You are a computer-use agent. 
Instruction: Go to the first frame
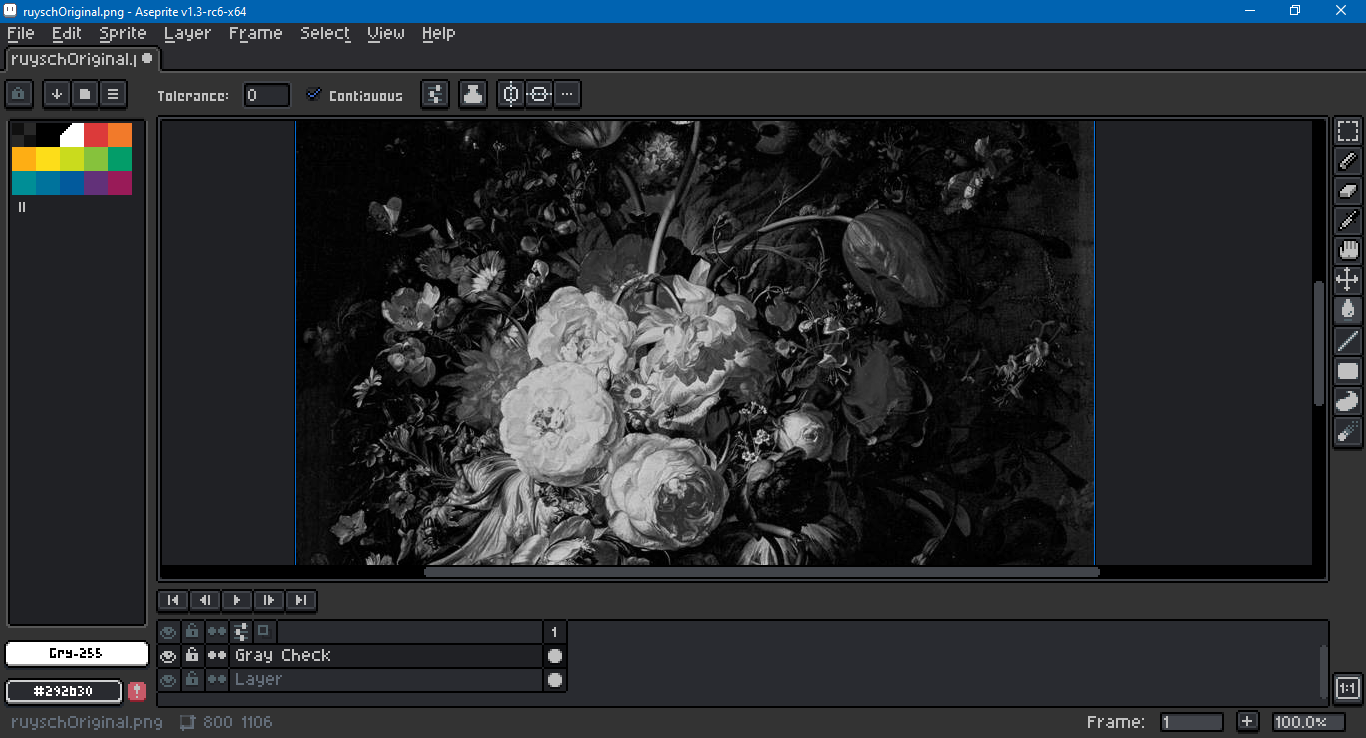173,600
